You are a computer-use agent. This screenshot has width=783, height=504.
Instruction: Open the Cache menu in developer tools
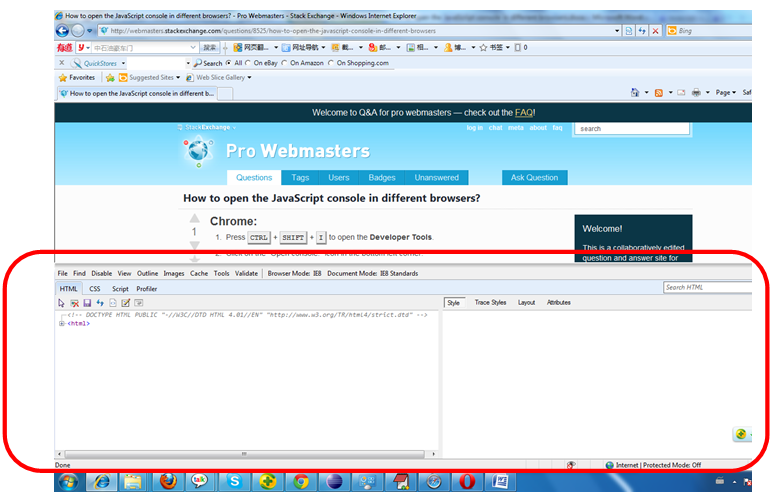(199, 274)
